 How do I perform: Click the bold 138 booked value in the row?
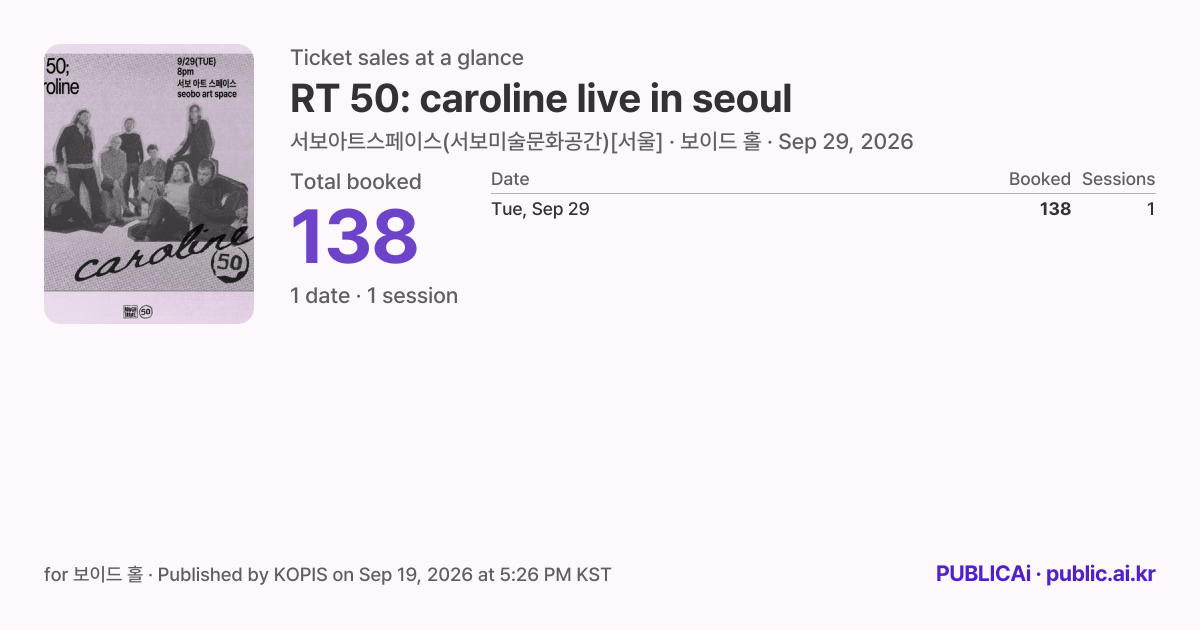tap(1055, 209)
